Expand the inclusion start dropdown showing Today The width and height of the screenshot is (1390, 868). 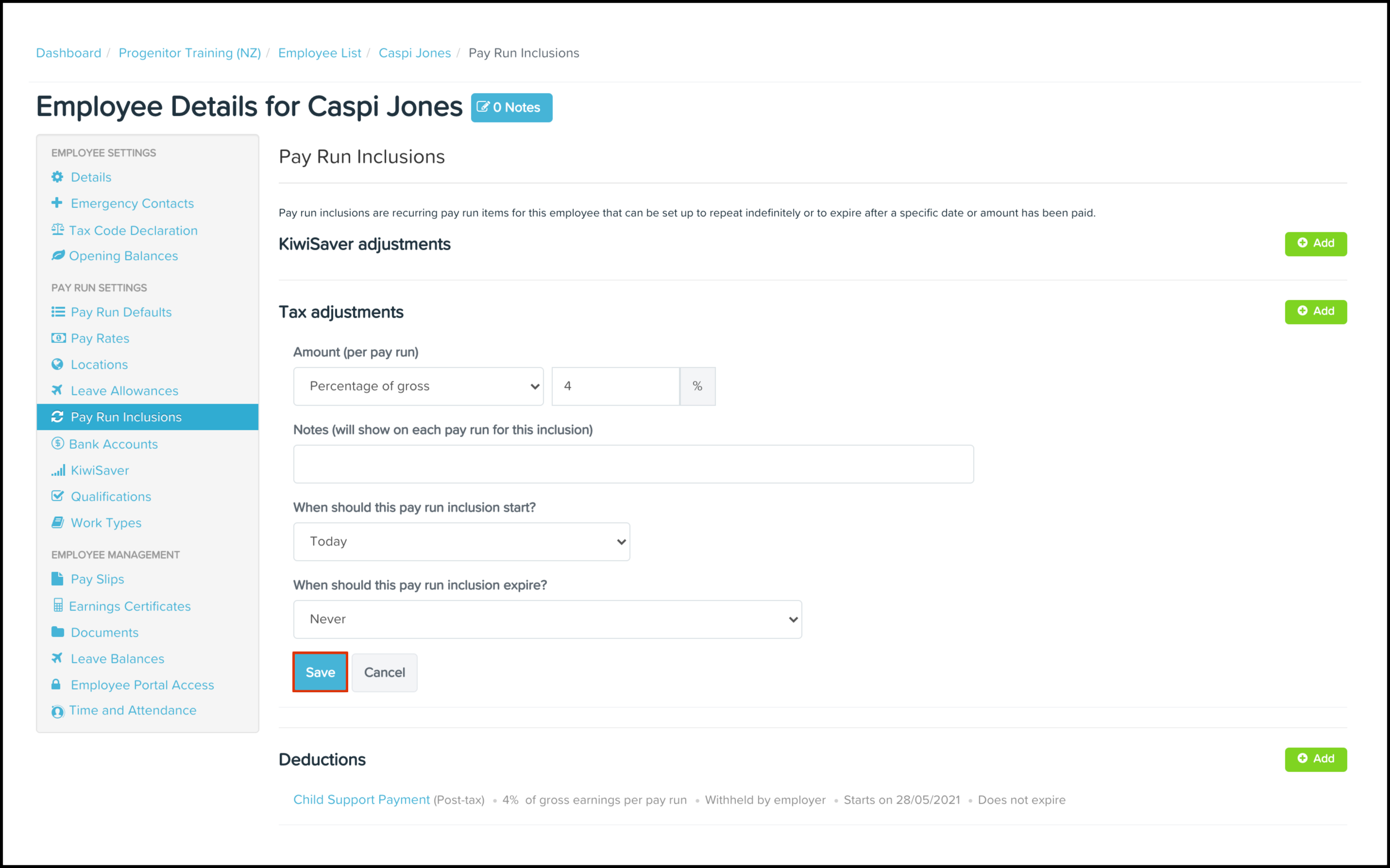tap(461, 541)
